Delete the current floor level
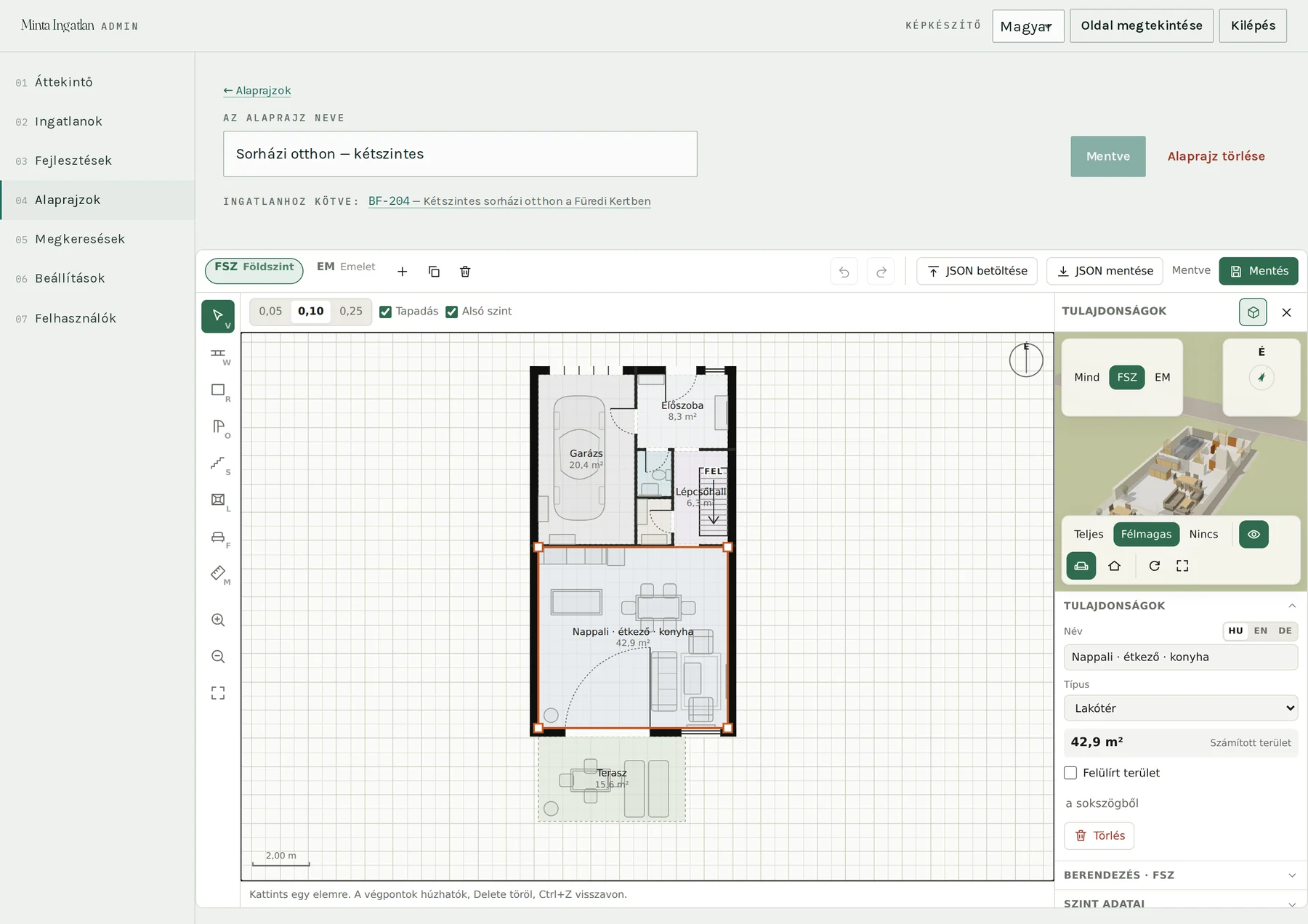The height and width of the screenshot is (924, 1308). [x=465, y=272]
